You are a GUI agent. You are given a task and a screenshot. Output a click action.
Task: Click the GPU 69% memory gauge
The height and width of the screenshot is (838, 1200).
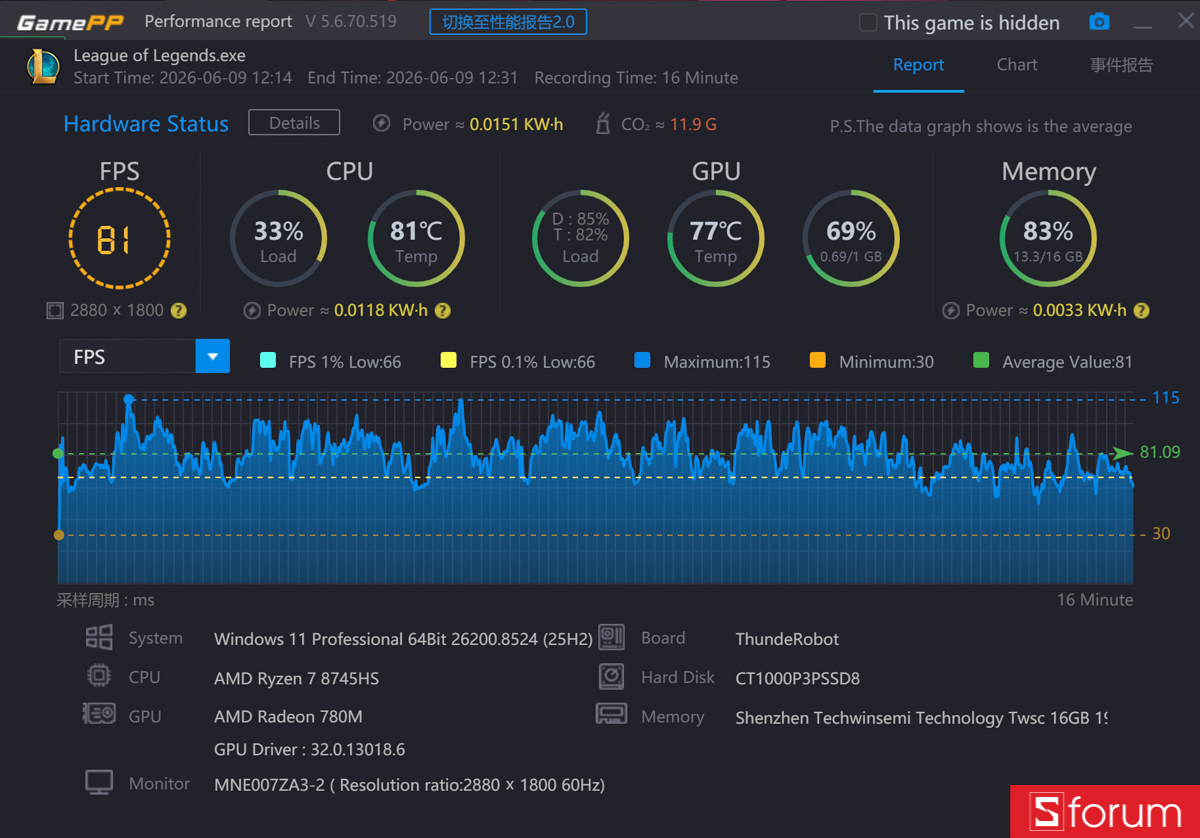851,239
